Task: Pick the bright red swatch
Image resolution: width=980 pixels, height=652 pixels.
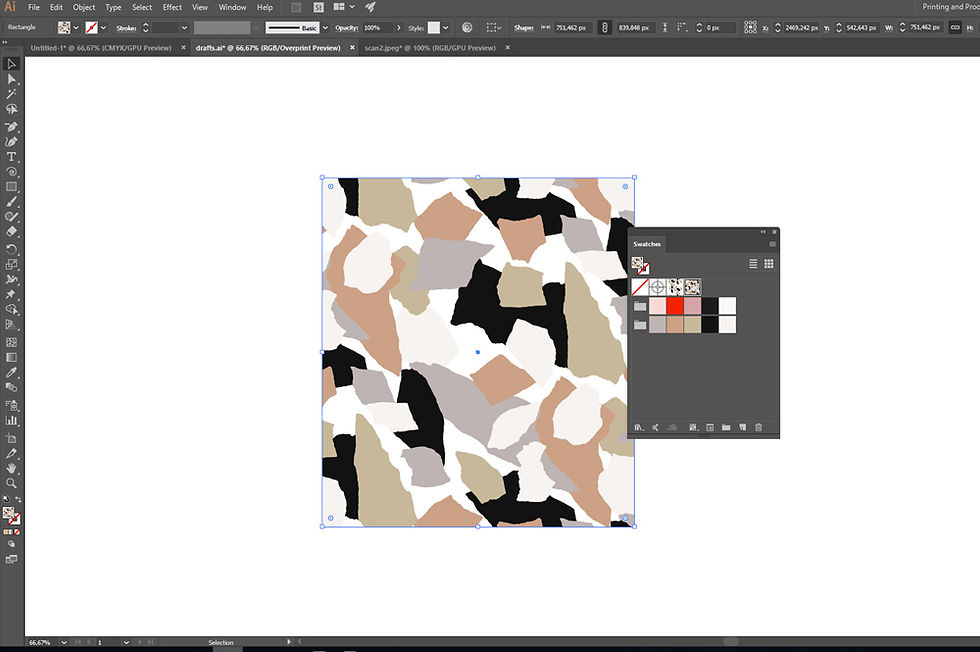Action: coord(675,306)
